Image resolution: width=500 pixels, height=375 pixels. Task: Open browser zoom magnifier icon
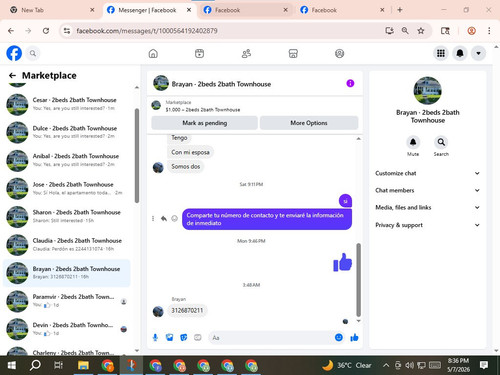click(405, 31)
